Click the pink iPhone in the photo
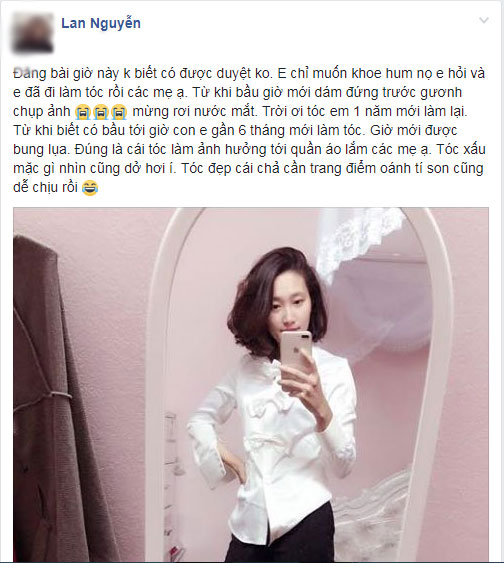The width and height of the screenshot is (504, 563). 296,360
